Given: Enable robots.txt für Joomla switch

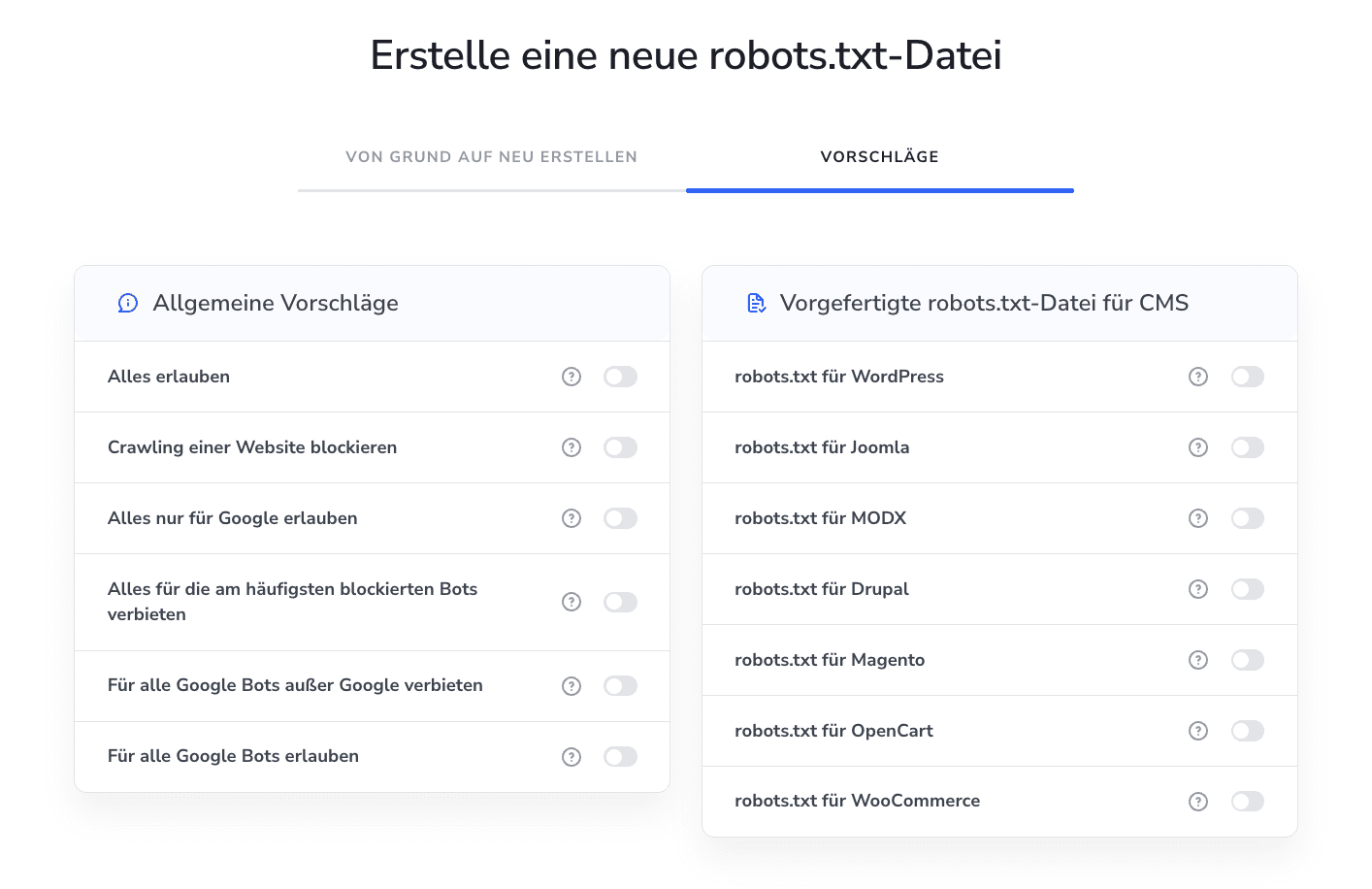Looking at the screenshot, I should (x=1248, y=447).
